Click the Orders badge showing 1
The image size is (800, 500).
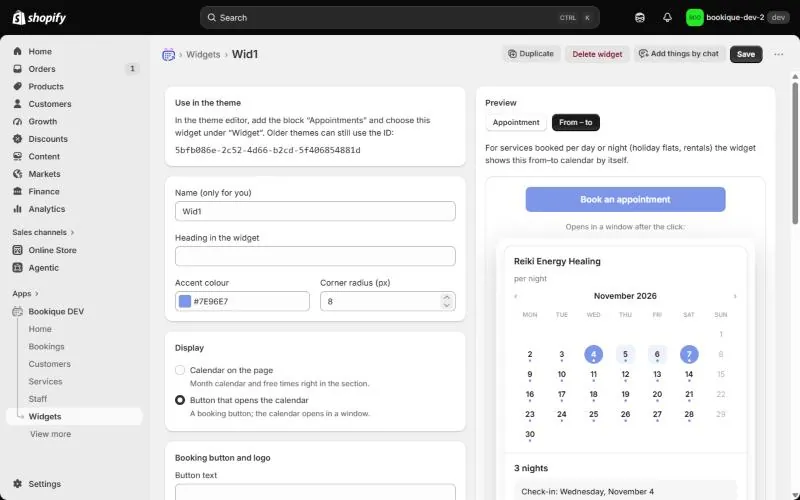[132, 68]
